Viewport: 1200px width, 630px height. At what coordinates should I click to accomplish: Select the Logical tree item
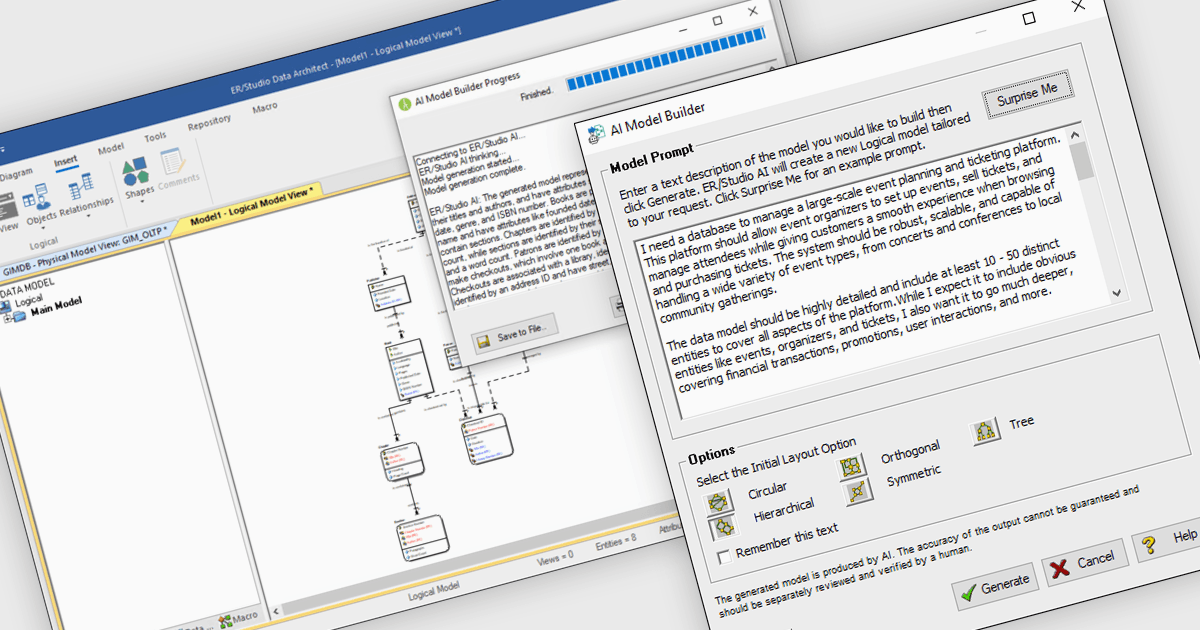coord(28,300)
